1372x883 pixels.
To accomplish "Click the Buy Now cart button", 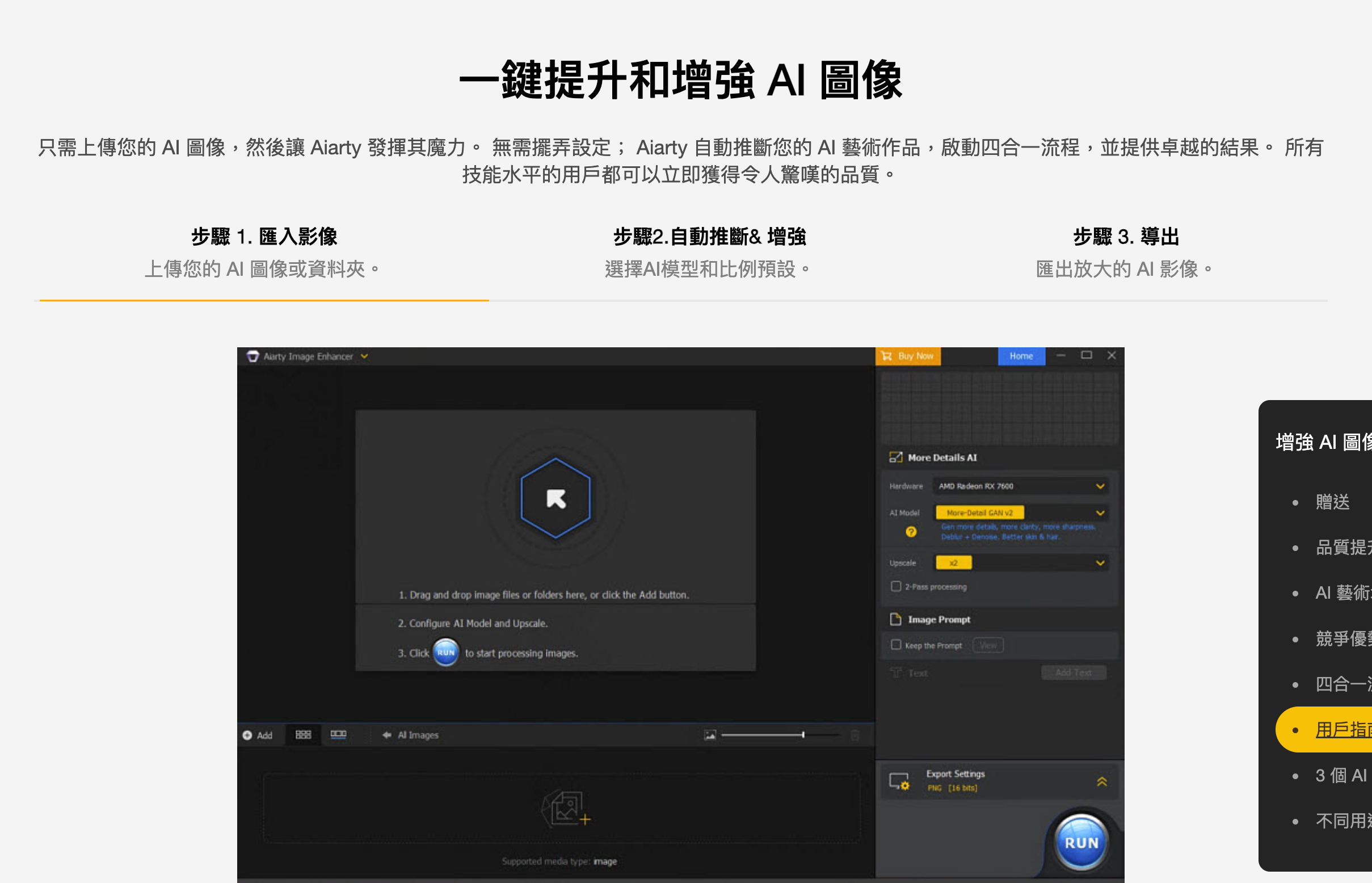I will 908,356.
